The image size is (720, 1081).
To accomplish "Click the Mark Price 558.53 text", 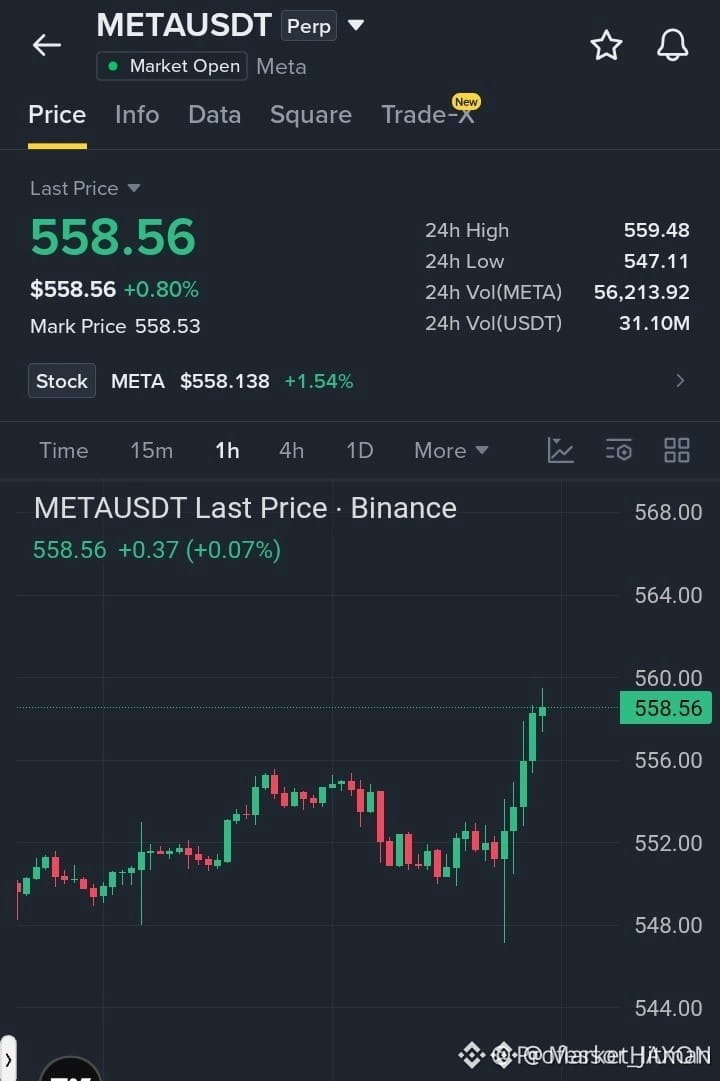I will (x=115, y=326).
